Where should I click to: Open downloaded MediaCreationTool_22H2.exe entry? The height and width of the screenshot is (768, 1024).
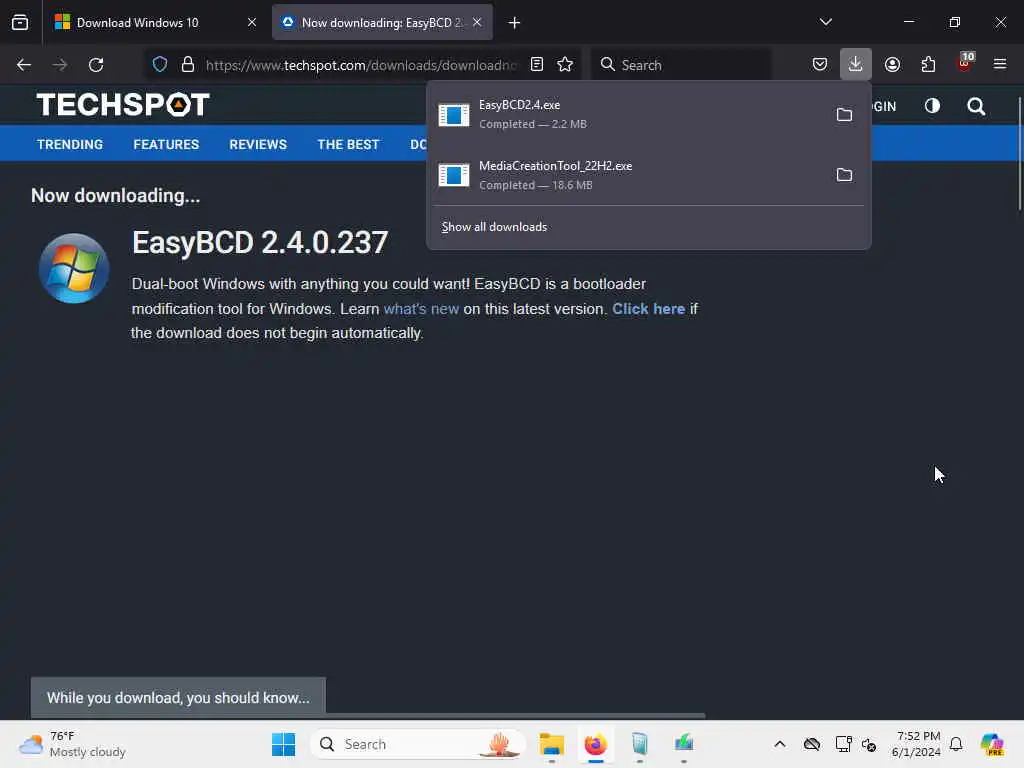coord(630,175)
